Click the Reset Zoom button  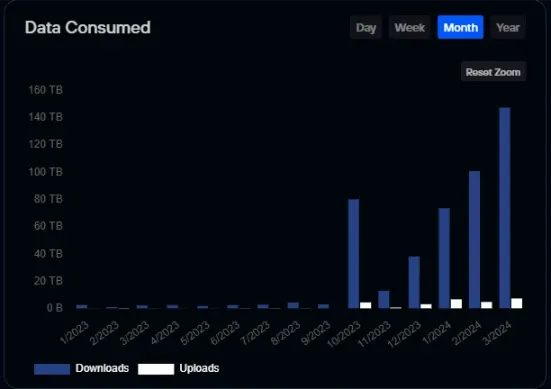pos(493,72)
